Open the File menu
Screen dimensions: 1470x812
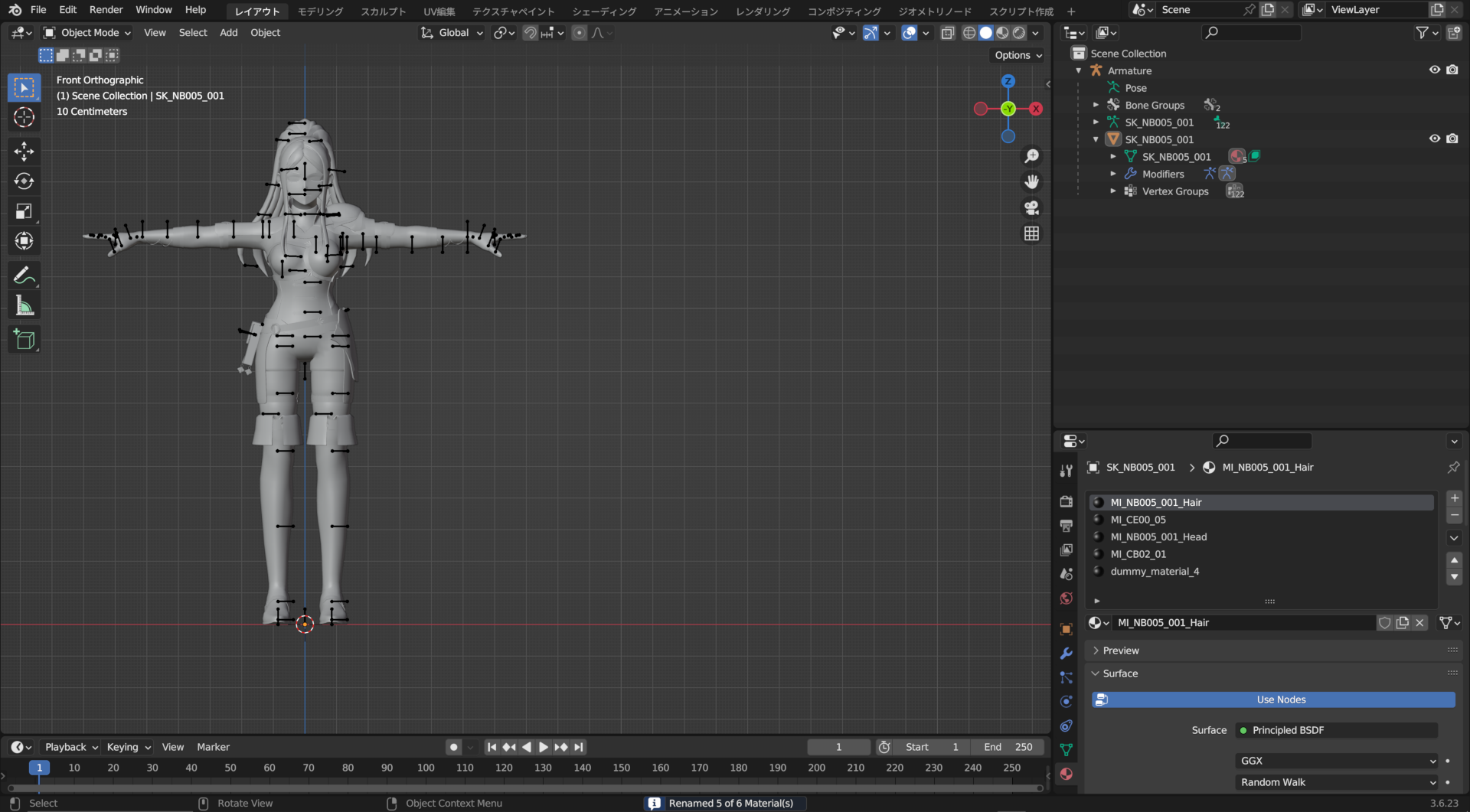coord(38,10)
